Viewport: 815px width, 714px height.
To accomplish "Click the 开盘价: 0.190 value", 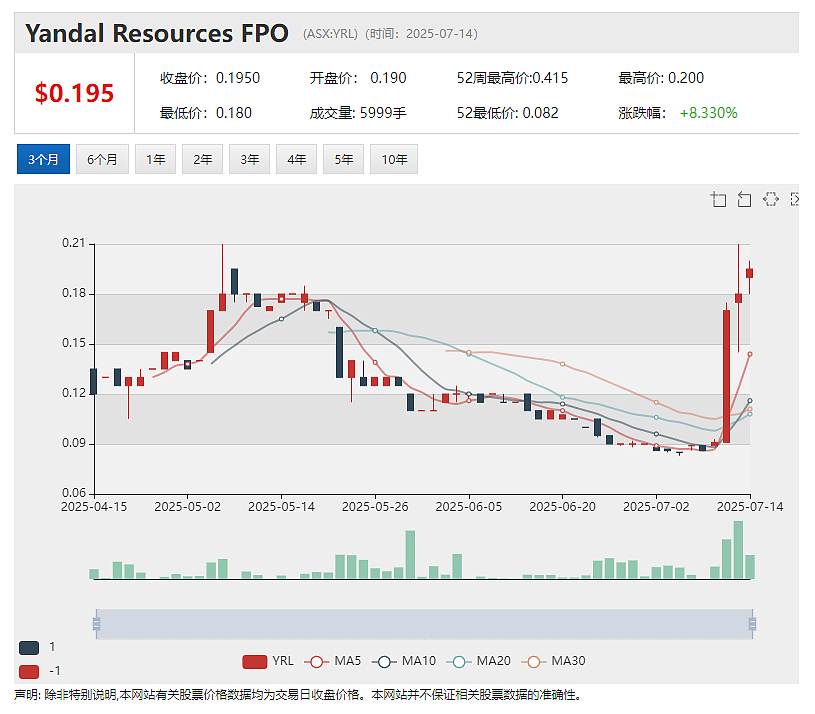I will [358, 78].
